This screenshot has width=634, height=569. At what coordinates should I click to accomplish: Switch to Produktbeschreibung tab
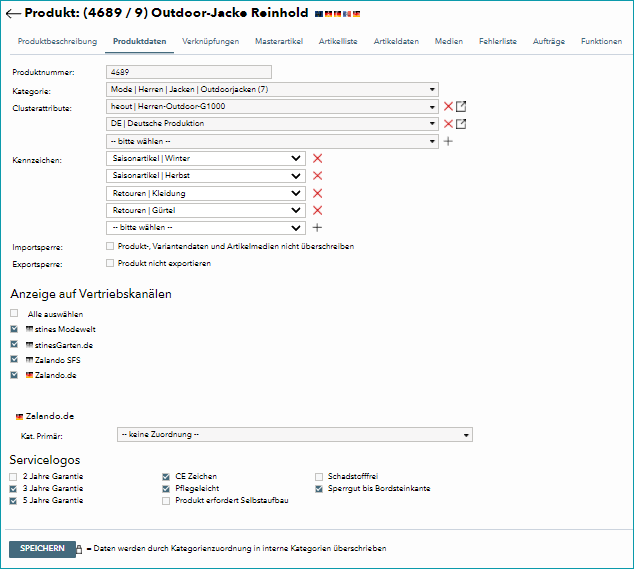(57, 41)
